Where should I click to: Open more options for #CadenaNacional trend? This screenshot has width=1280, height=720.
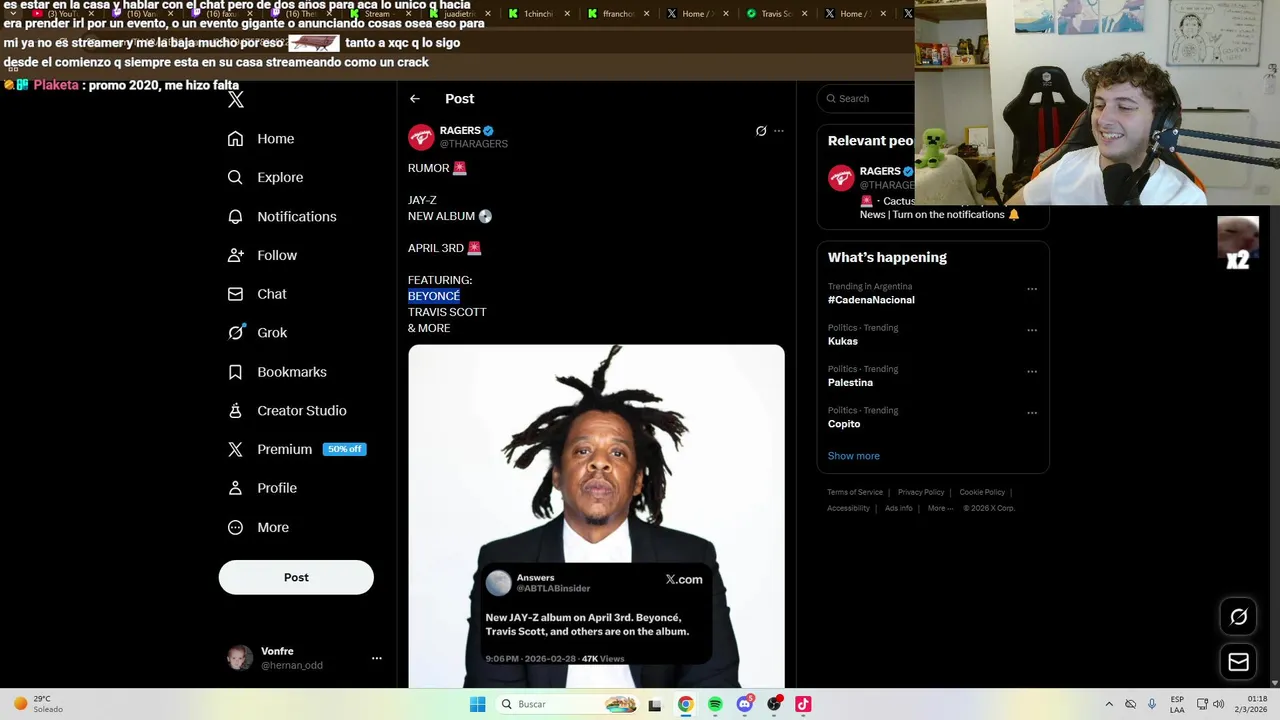pos(1032,289)
